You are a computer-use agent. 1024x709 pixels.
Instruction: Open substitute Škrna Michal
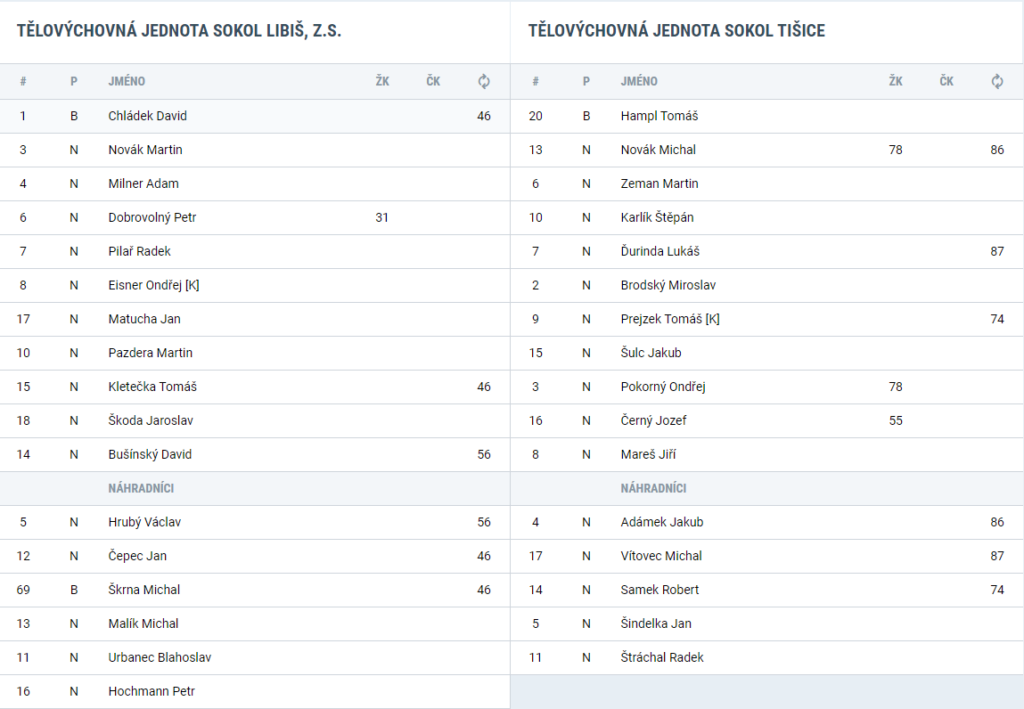(x=144, y=590)
